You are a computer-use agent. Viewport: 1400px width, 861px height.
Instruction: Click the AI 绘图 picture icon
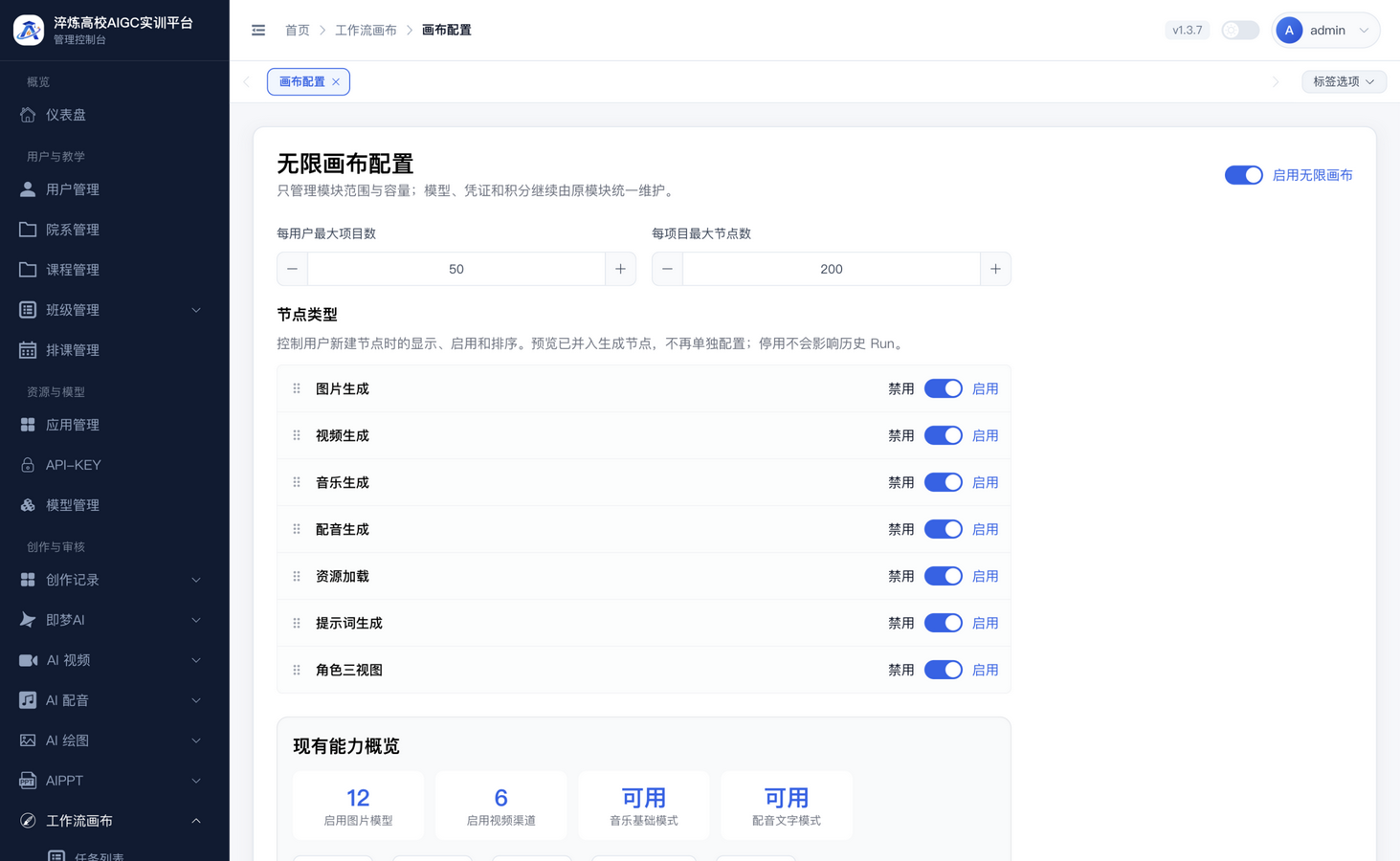28,740
